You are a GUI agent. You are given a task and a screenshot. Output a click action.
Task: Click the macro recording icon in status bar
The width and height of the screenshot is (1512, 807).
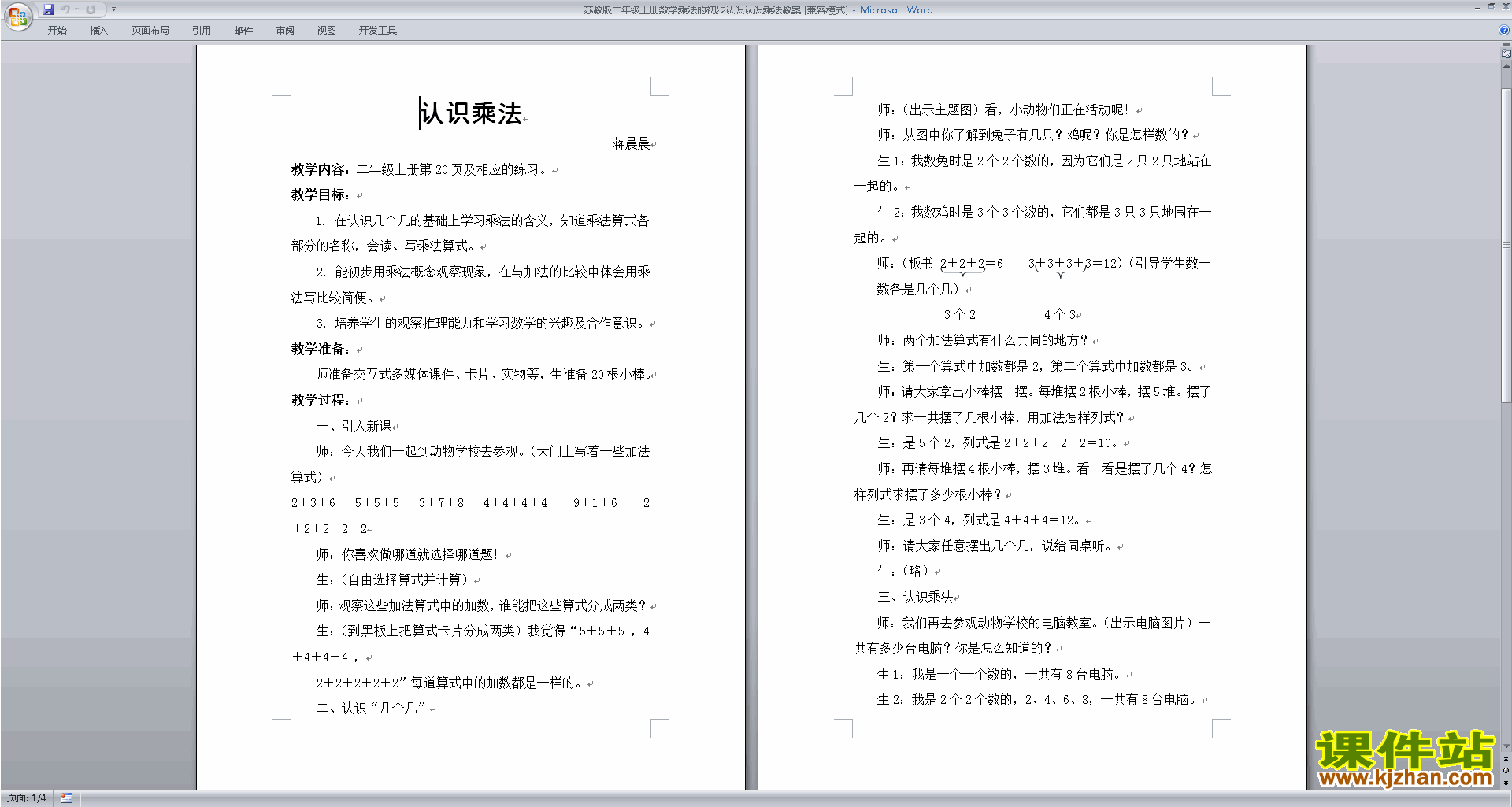click(x=67, y=798)
